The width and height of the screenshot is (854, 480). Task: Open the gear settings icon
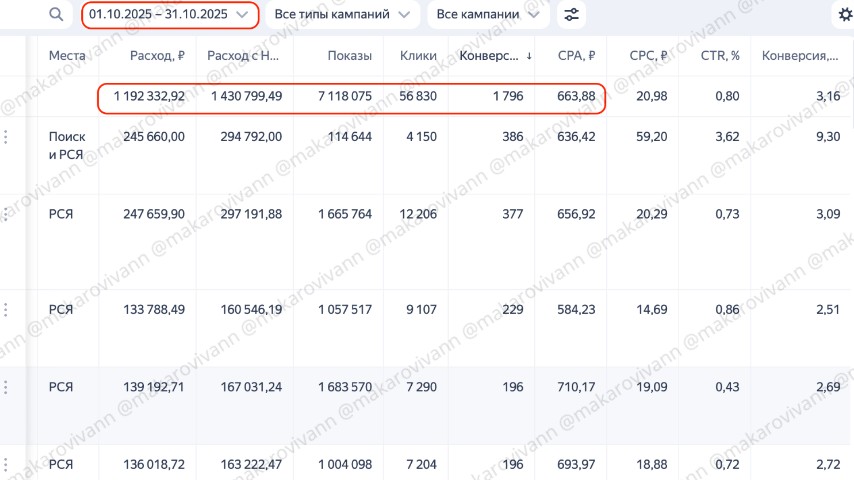click(845, 15)
